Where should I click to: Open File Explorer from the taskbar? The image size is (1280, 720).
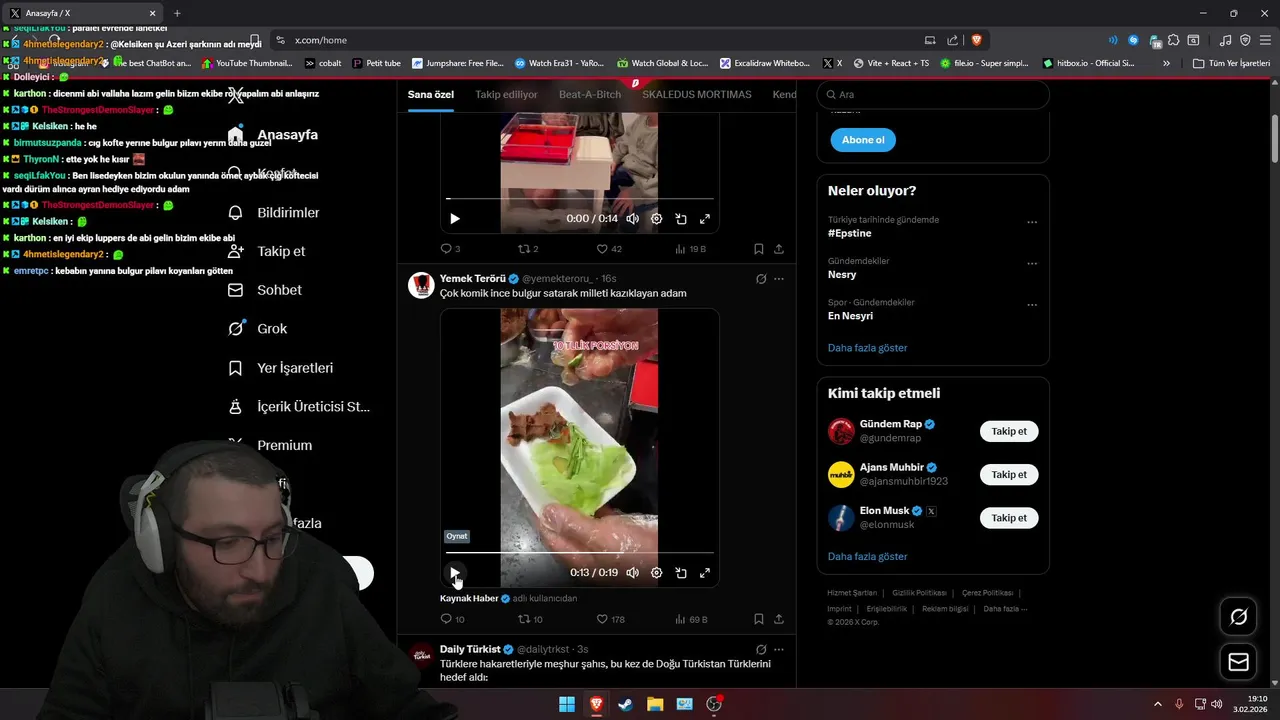(655, 704)
